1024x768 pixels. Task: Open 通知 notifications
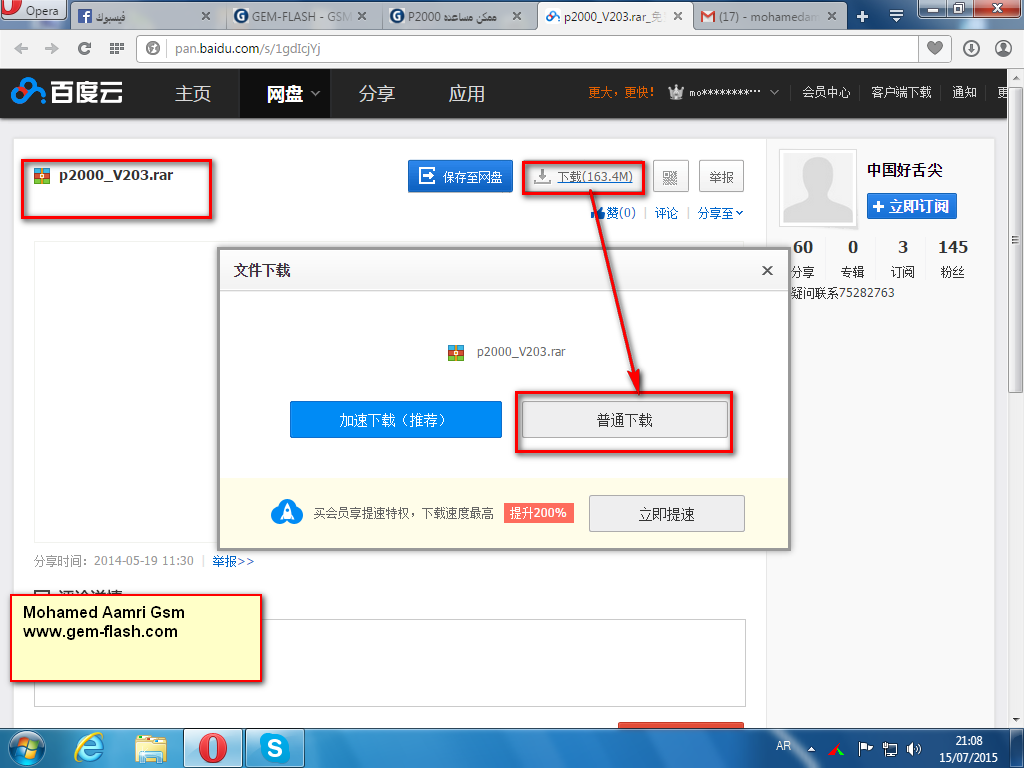click(964, 93)
